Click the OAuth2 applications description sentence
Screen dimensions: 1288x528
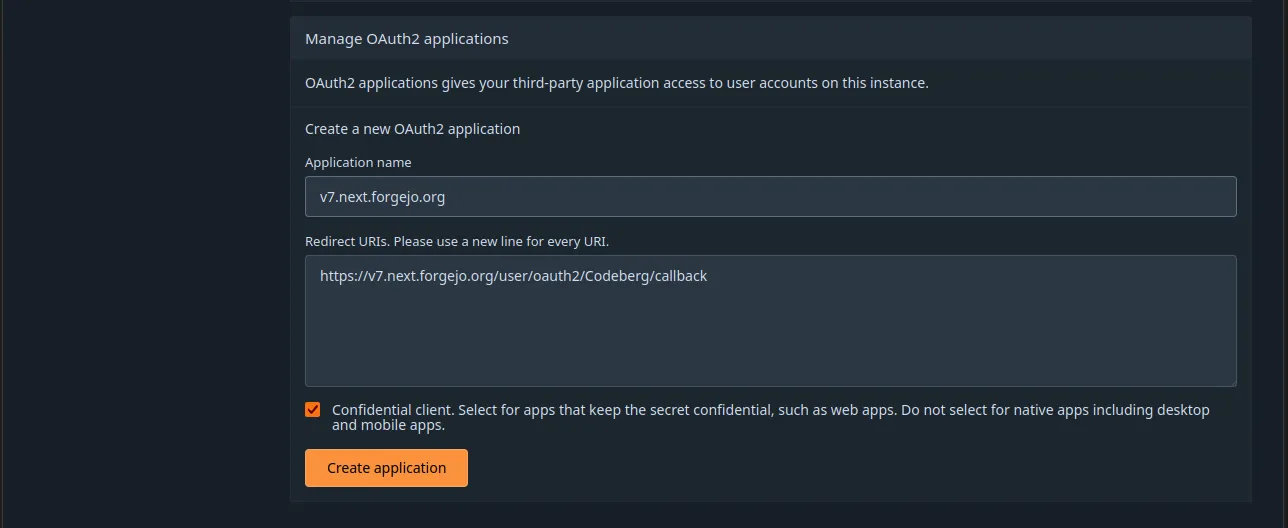[x=617, y=83]
